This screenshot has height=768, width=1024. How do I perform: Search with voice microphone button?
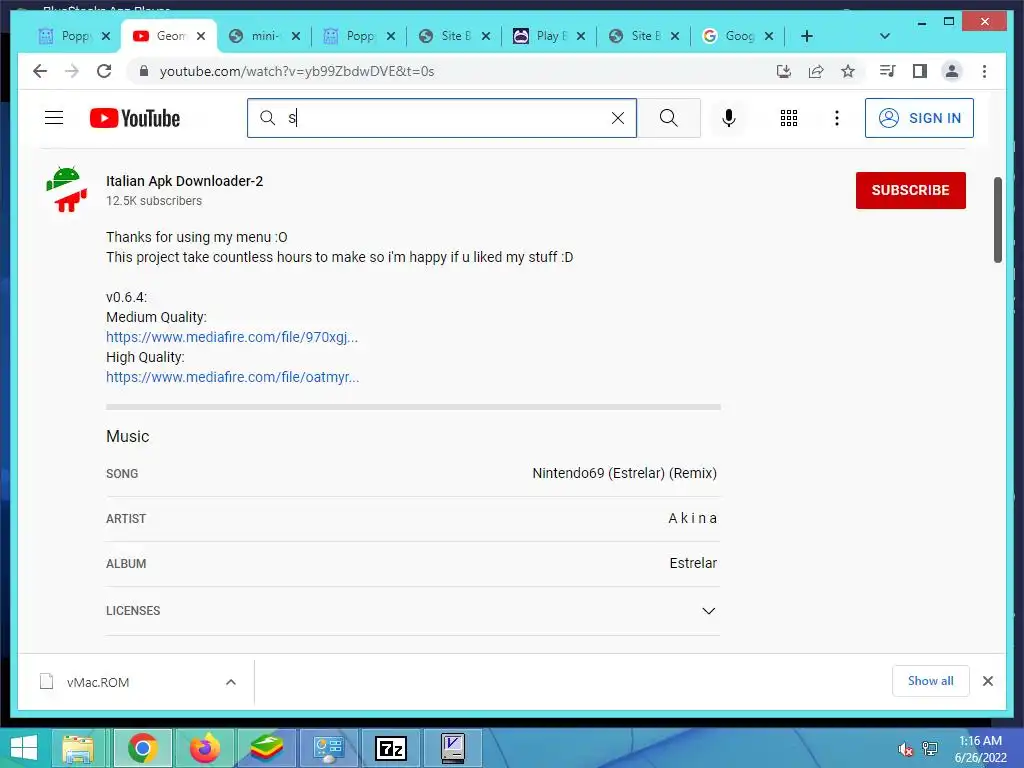pos(729,118)
